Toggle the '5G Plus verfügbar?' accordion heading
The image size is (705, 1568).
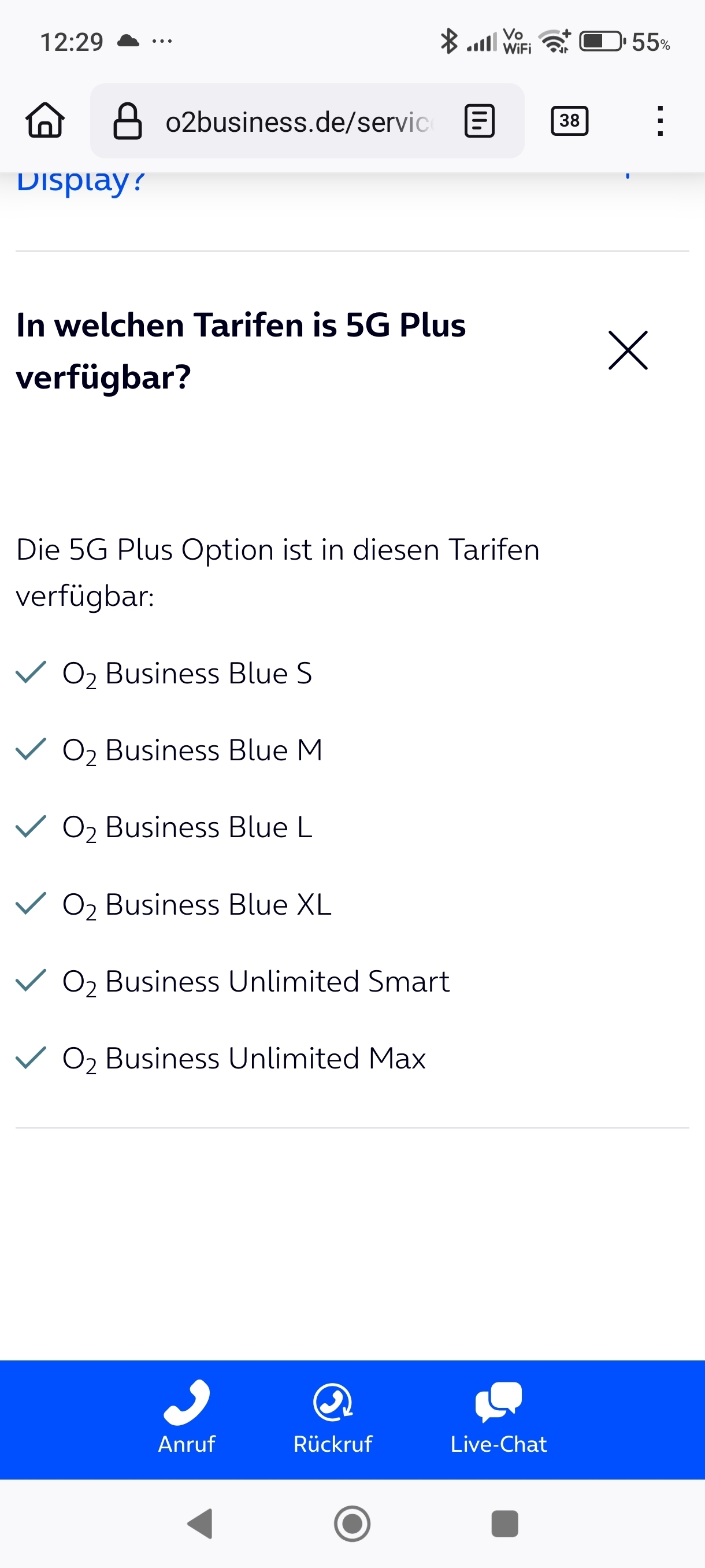(240, 350)
